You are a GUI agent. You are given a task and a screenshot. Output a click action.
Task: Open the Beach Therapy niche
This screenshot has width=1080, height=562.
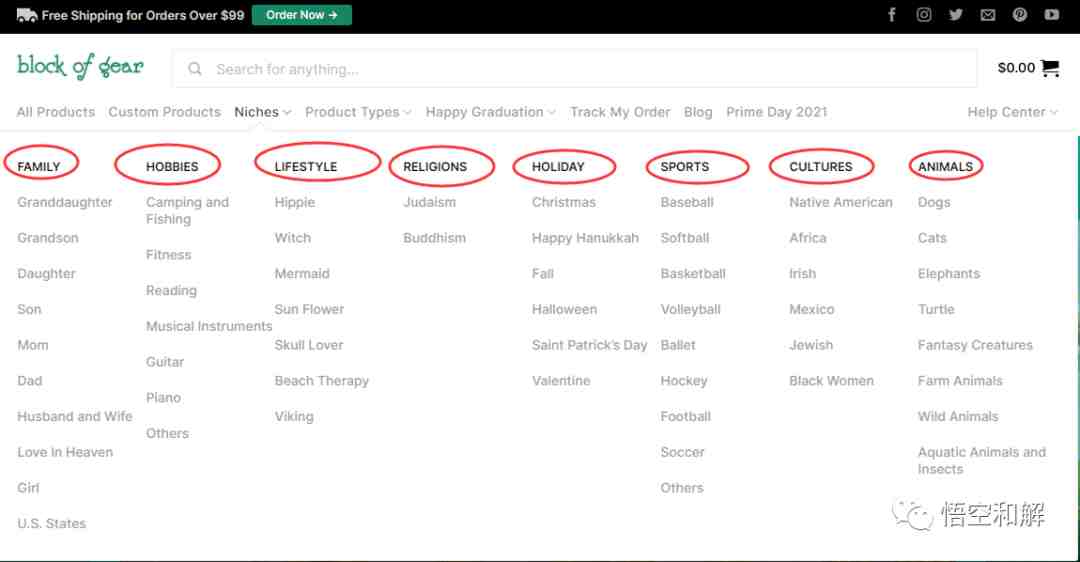click(322, 381)
